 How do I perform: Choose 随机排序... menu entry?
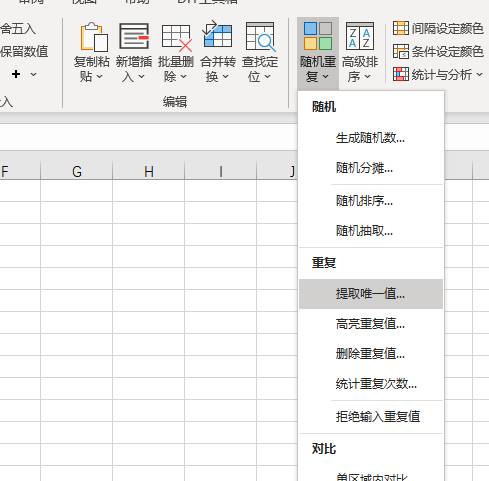click(x=371, y=201)
